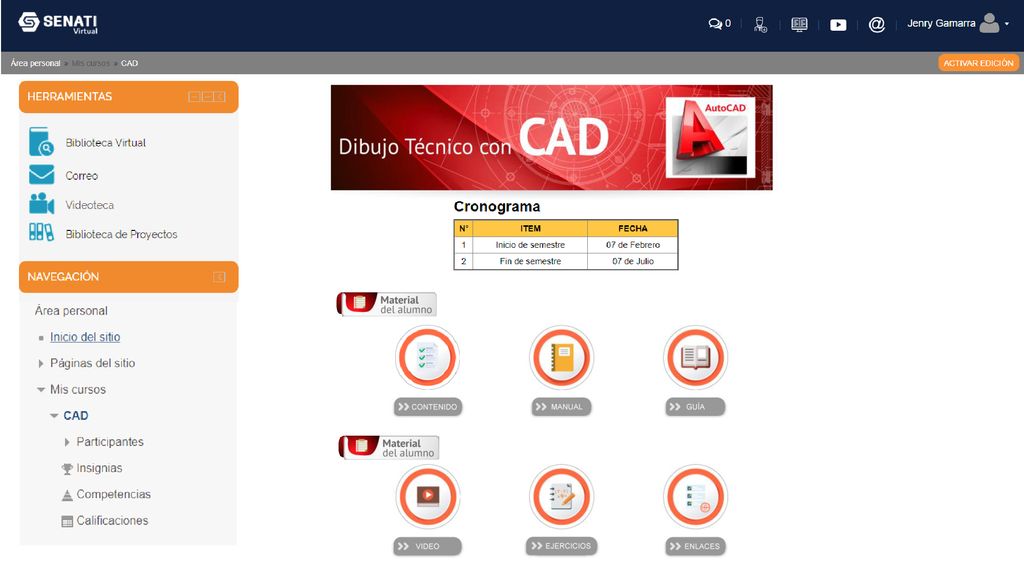1024x576 pixels.
Task: Click the "07 de Febrero" table cell
Action: (x=633, y=245)
